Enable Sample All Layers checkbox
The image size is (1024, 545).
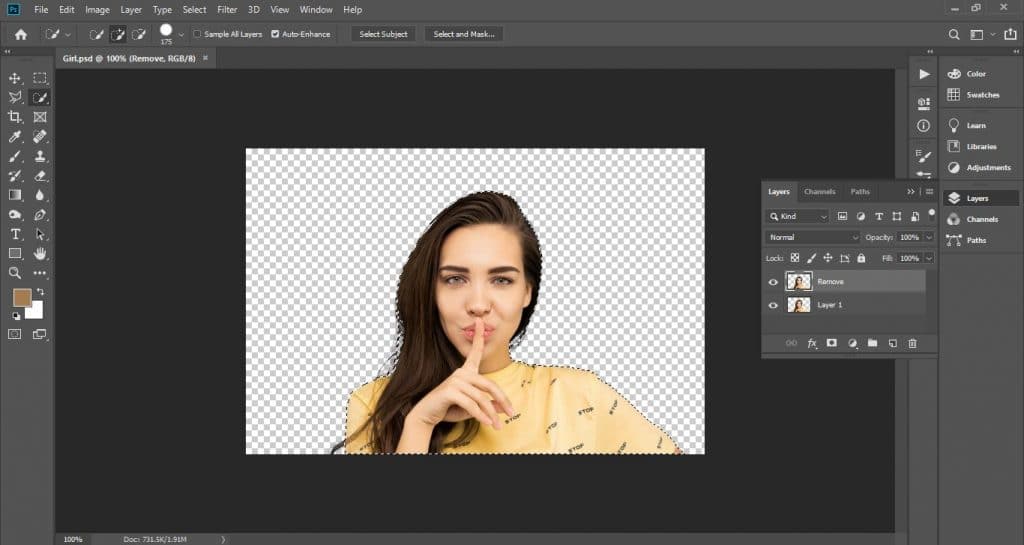pos(197,34)
